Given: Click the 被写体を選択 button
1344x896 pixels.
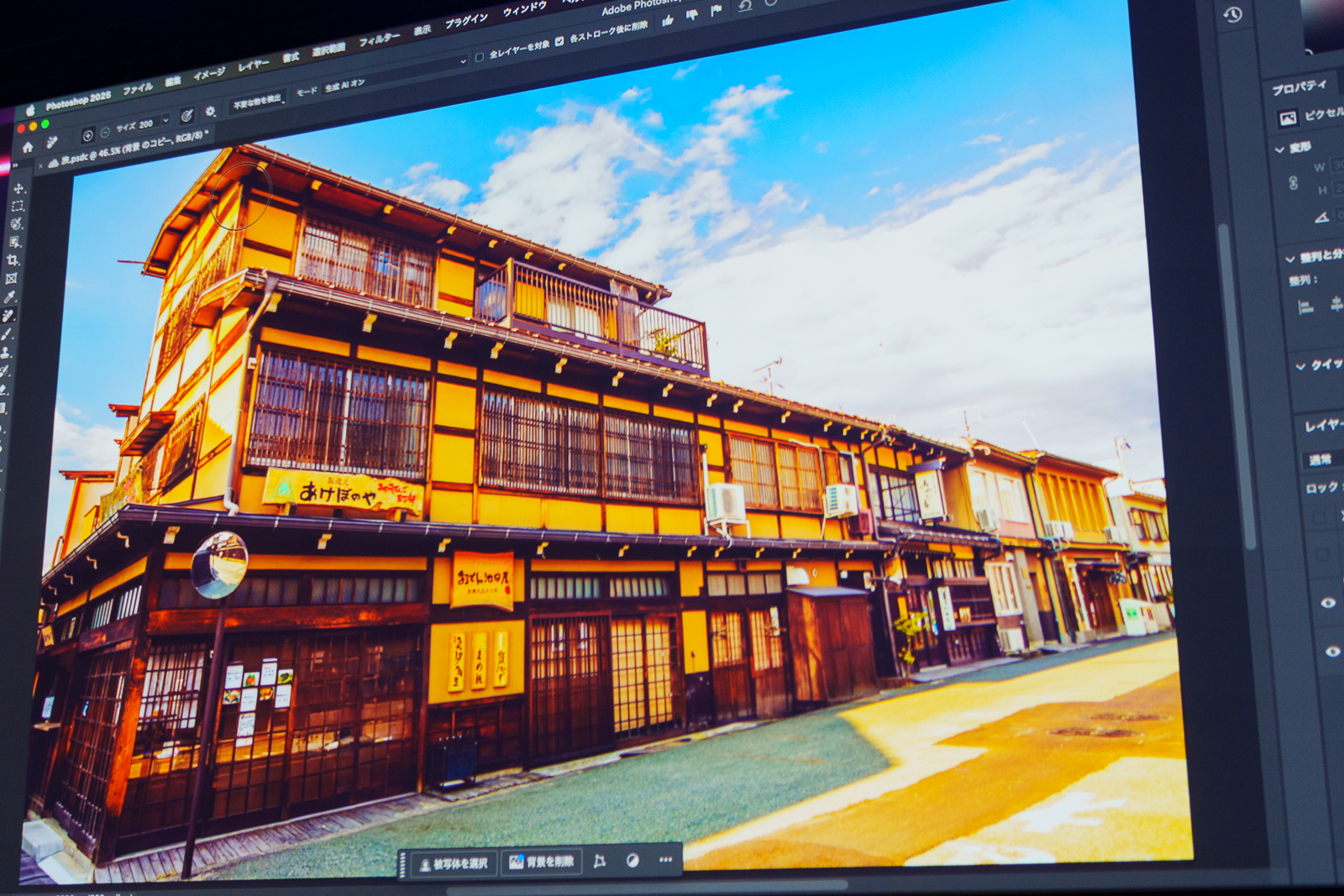Looking at the screenshot, I should pyautogui.click(x=454, y=864).
